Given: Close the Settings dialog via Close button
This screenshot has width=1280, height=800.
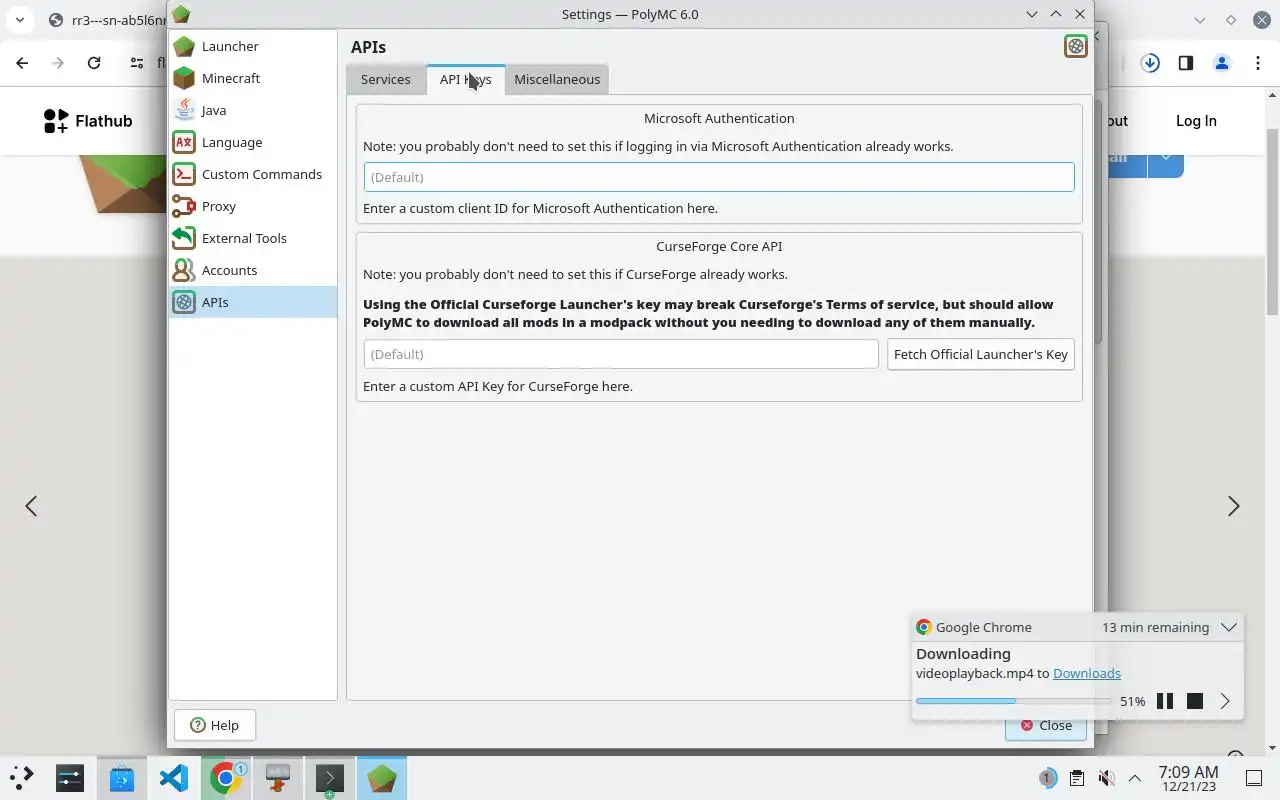Looking at the screenshot, I should coord(1045,726).
